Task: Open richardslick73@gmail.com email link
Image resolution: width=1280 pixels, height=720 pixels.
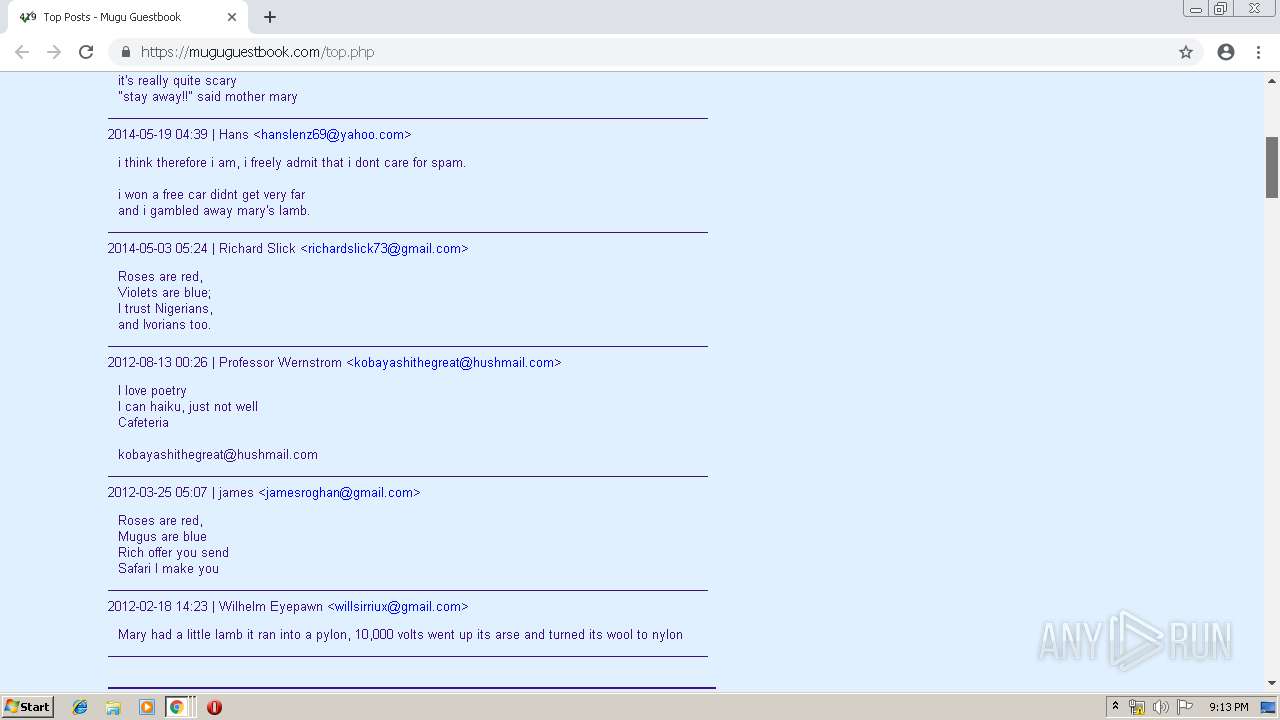Action: click(384, 249)
